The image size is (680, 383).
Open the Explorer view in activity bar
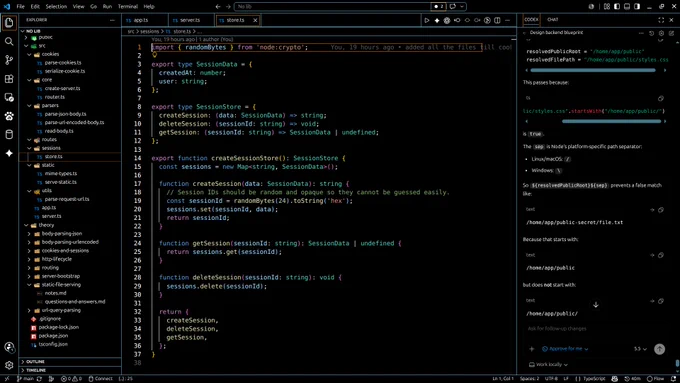pos(9,23)
